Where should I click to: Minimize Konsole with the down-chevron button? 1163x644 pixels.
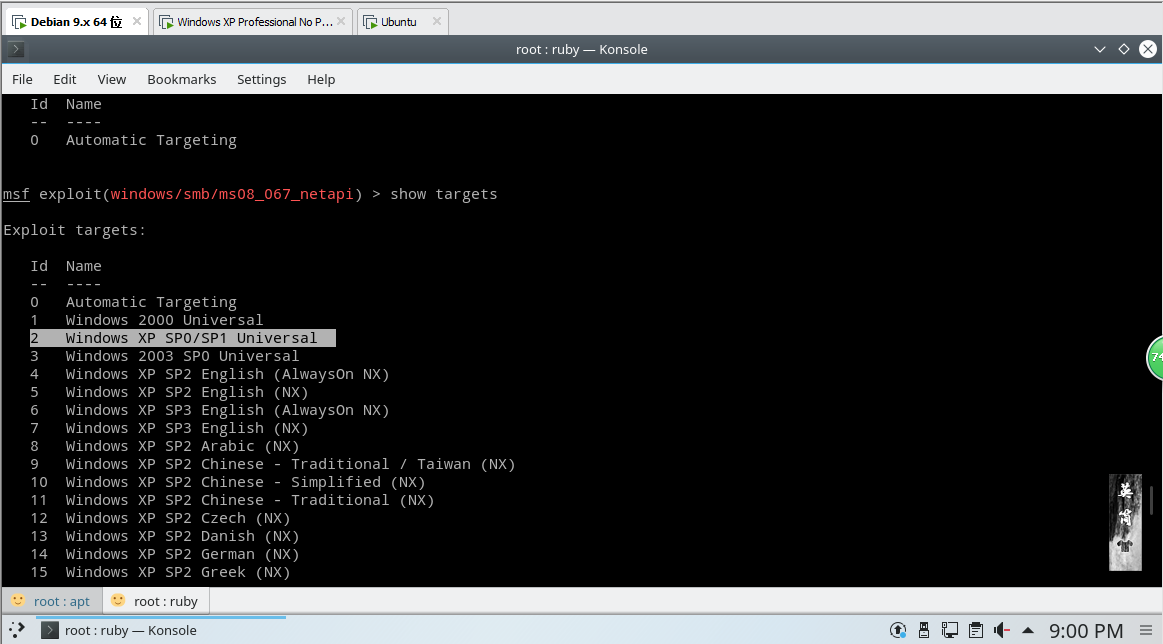1100,50
